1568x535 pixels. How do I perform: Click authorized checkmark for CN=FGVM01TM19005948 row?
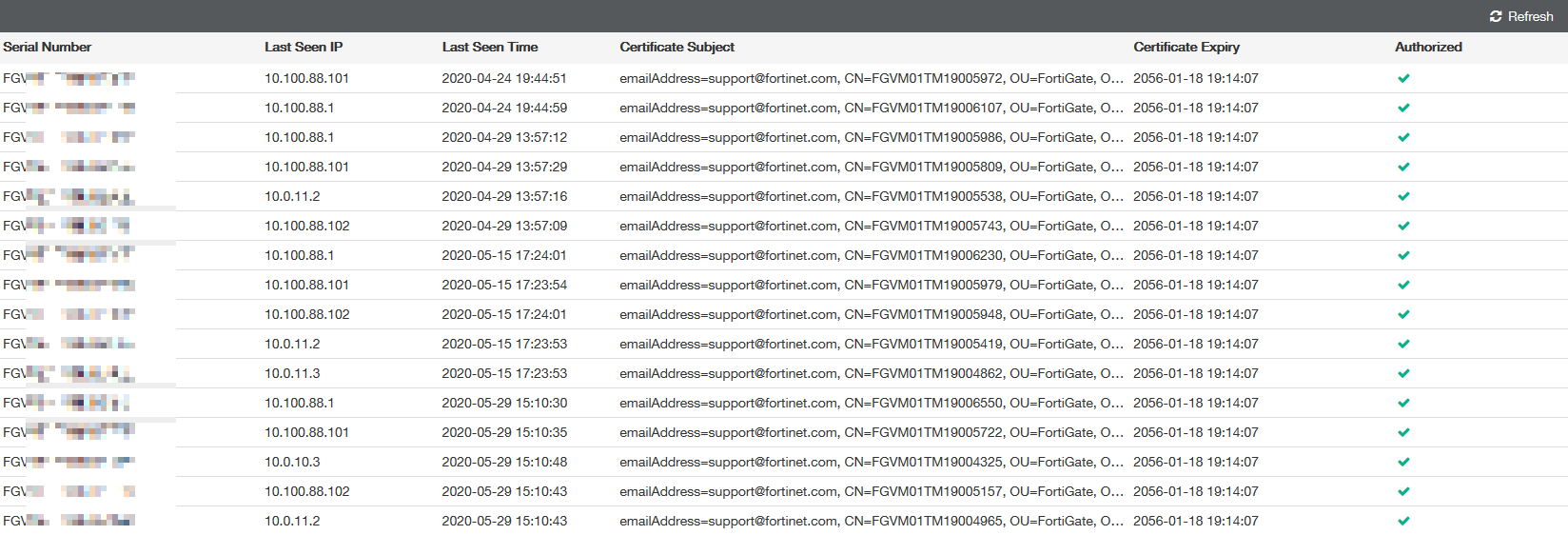[x=1403, y=314]
